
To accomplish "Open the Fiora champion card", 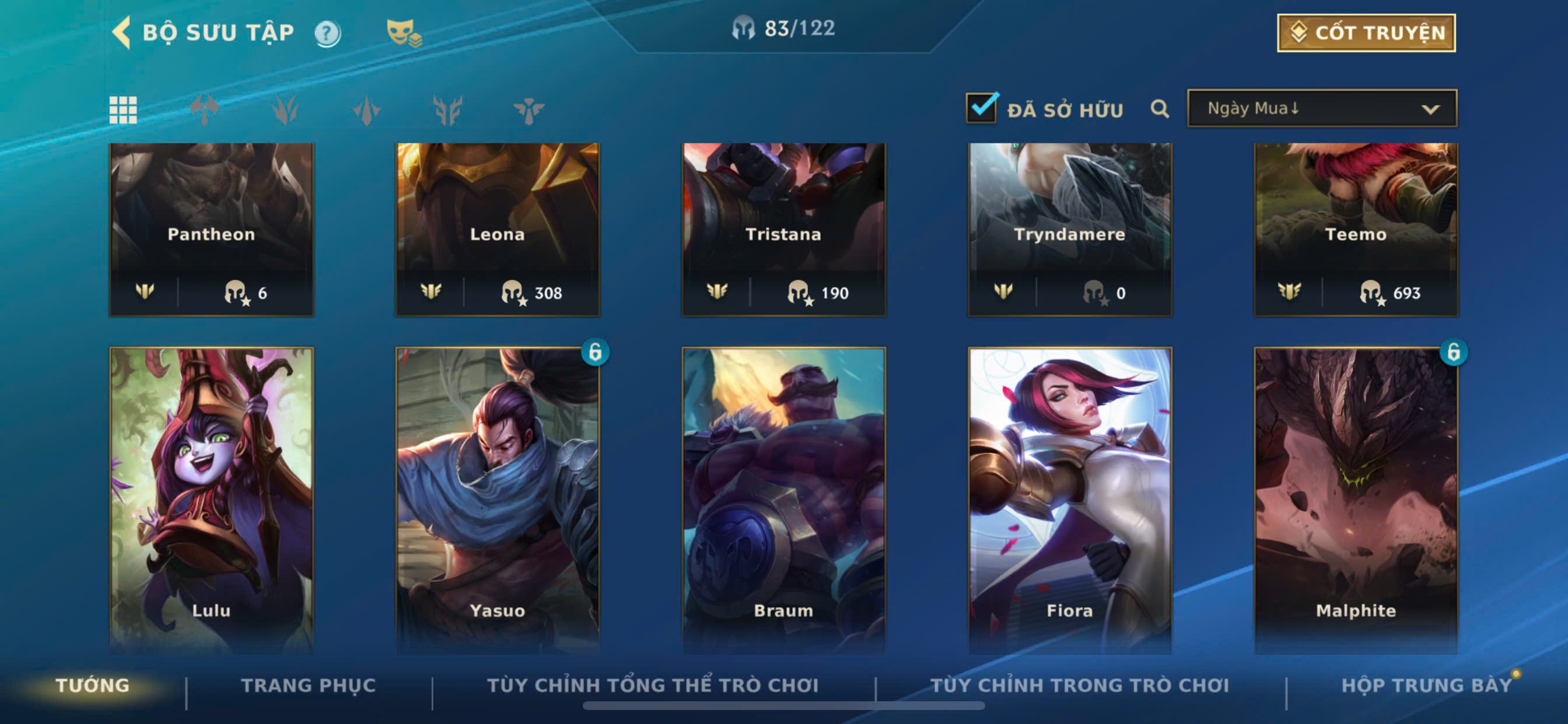I will point(1069,500).
